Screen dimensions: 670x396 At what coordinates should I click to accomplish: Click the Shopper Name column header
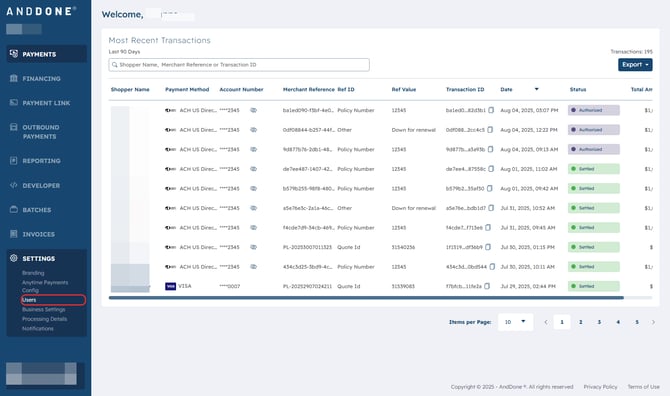tap(130, 90)
